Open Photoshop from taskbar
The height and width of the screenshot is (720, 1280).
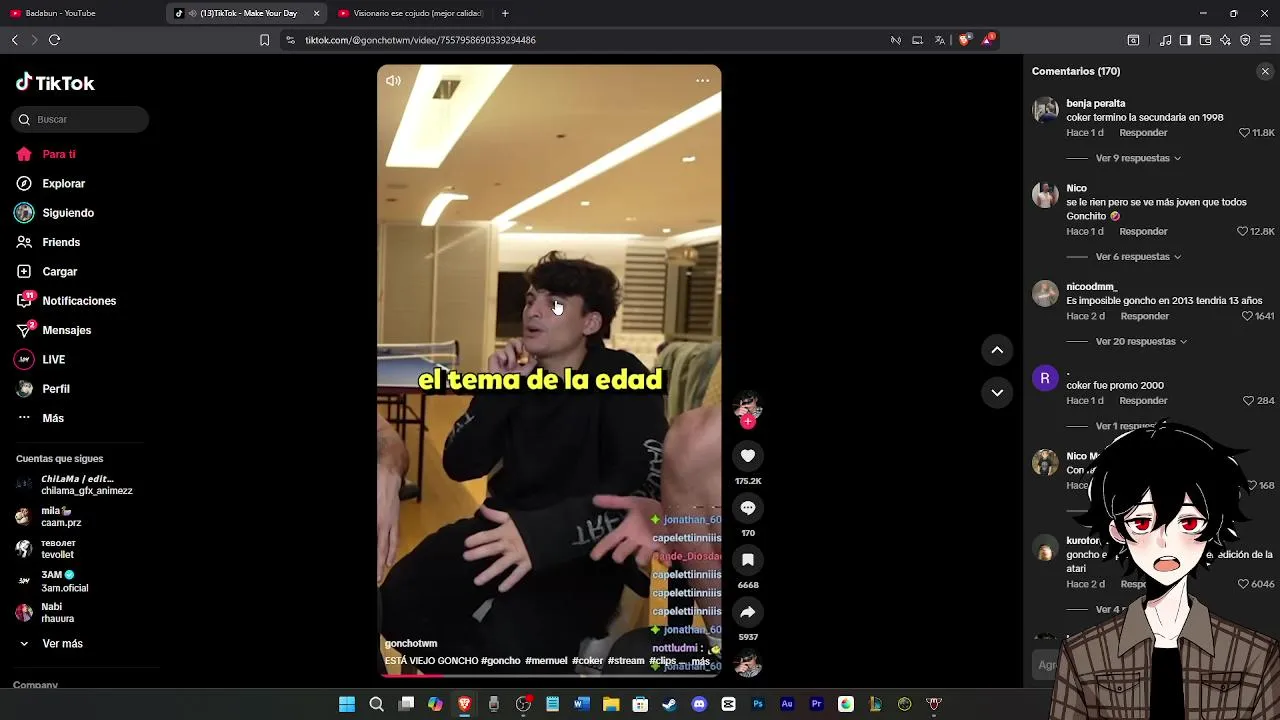tap(758, 704)
